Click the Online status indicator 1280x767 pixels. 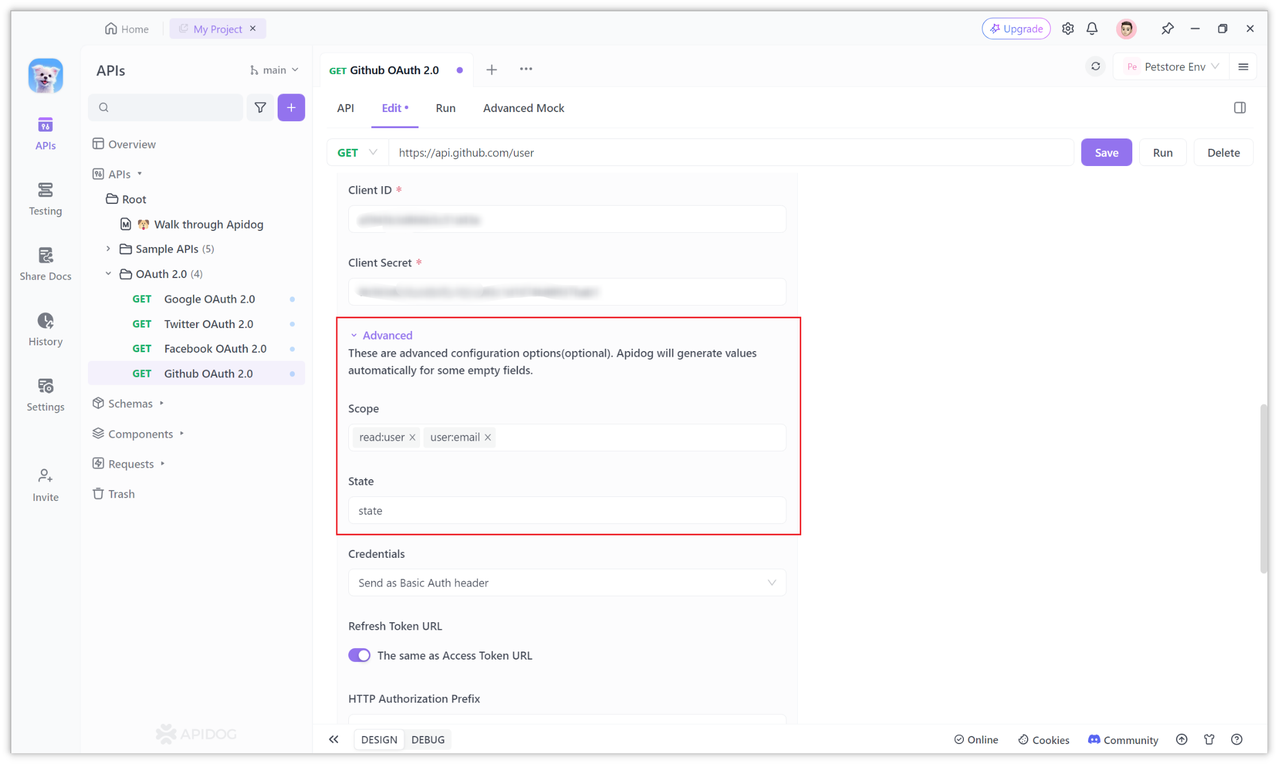976,740
